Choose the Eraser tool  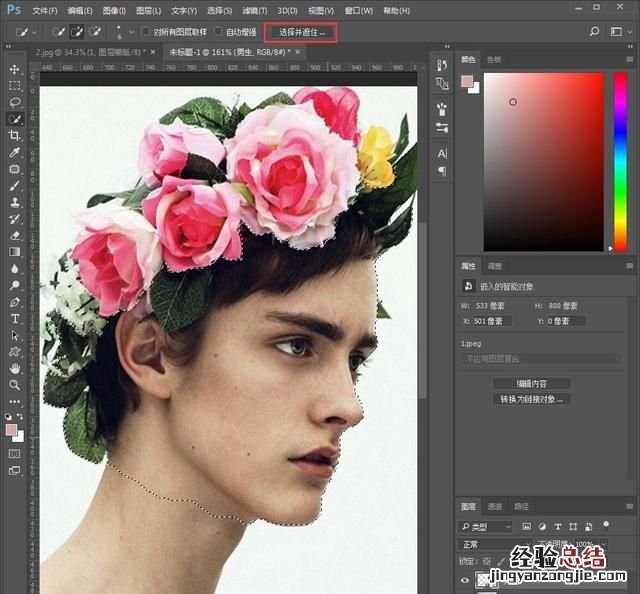[x=15, y=235]
